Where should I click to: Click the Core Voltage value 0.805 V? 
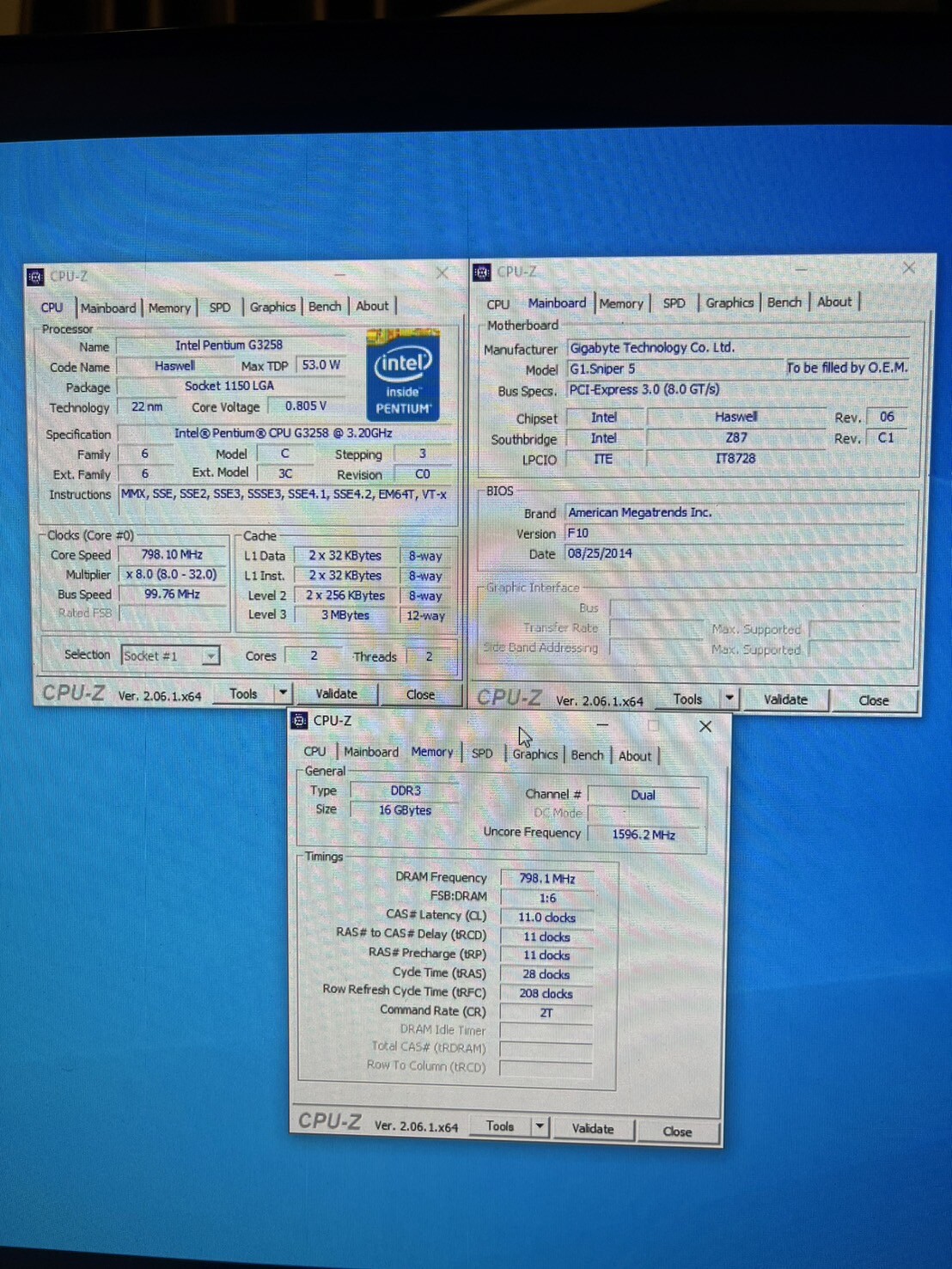[306, 406]
